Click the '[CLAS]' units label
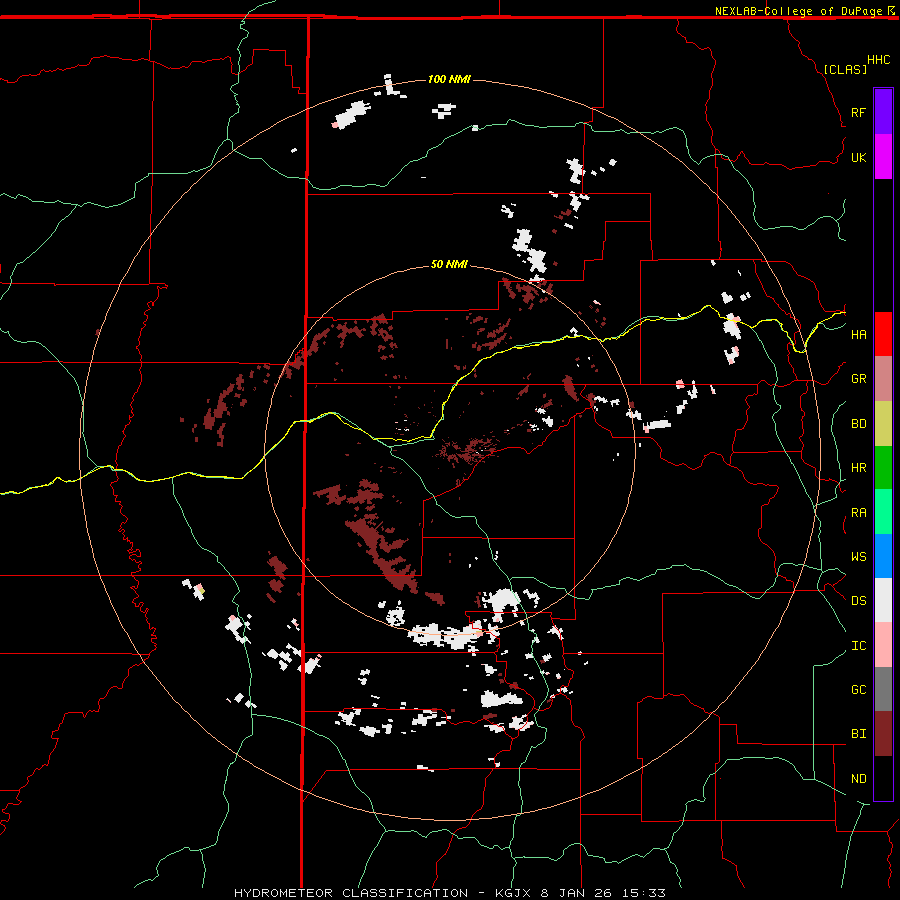900x900 pixels. point(845,69)
